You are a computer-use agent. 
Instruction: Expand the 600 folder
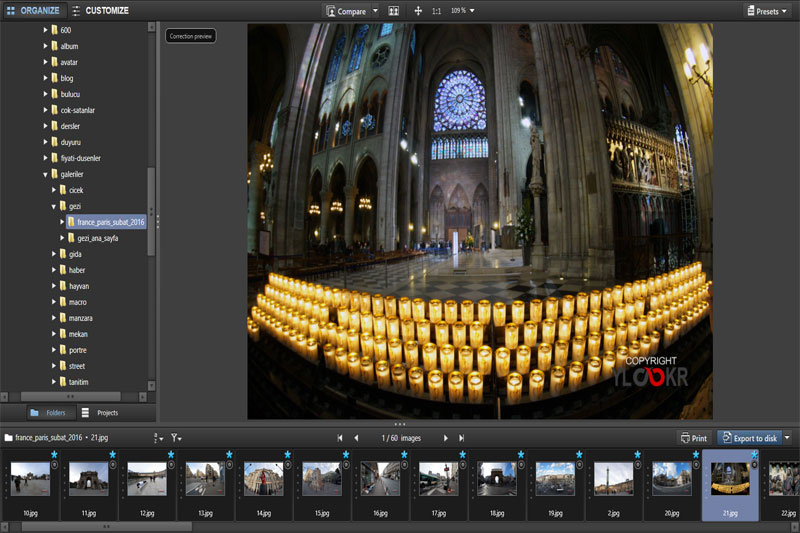click(45, 30)
